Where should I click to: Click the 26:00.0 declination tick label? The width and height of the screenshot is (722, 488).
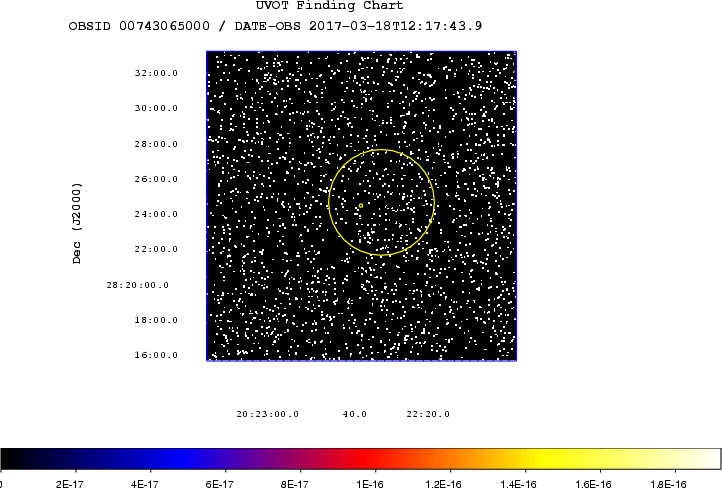(x=156, y=179)
